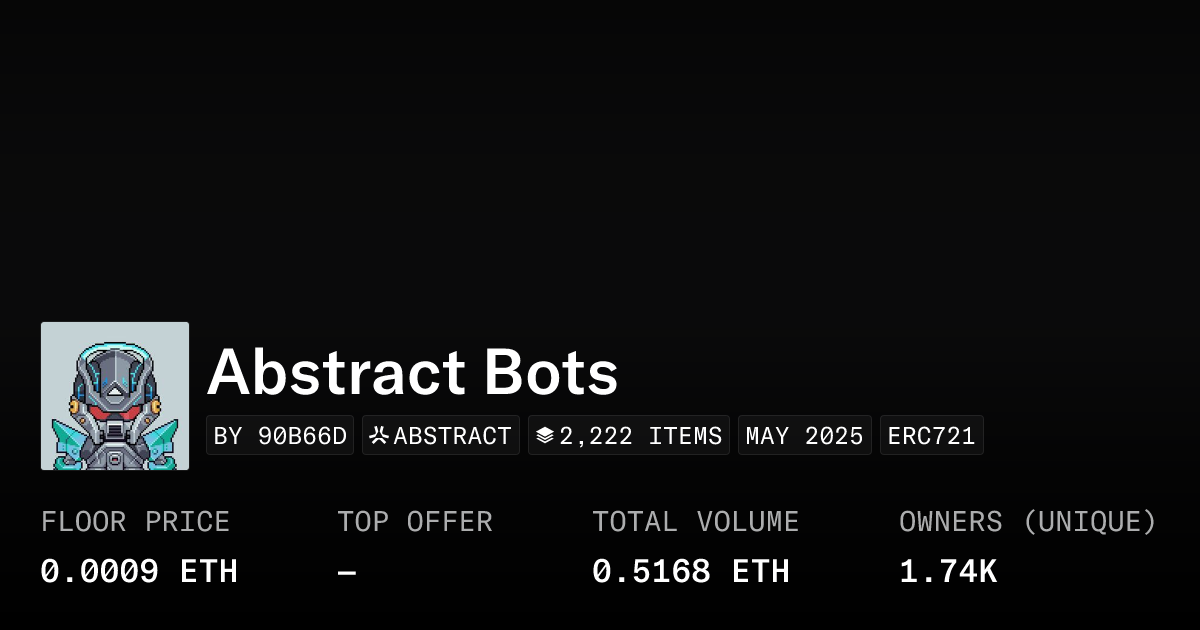Click the ABSTRACT chain name text

click(452, 436)
